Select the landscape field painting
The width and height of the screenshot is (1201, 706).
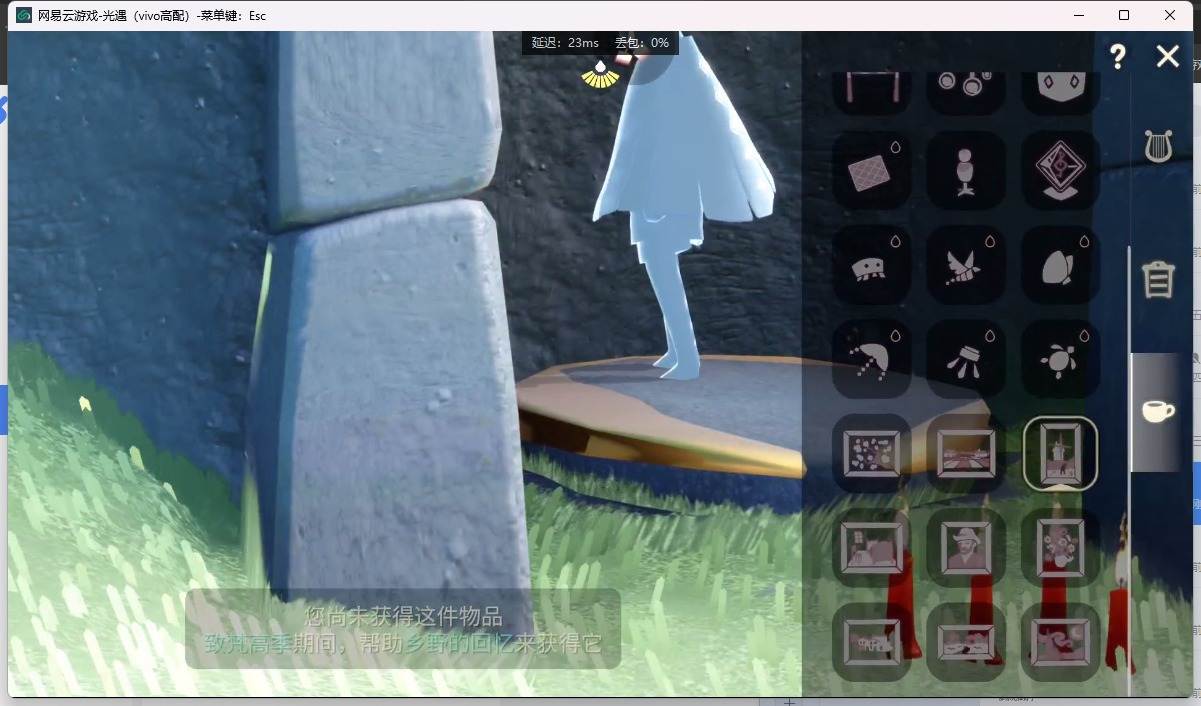966,454
